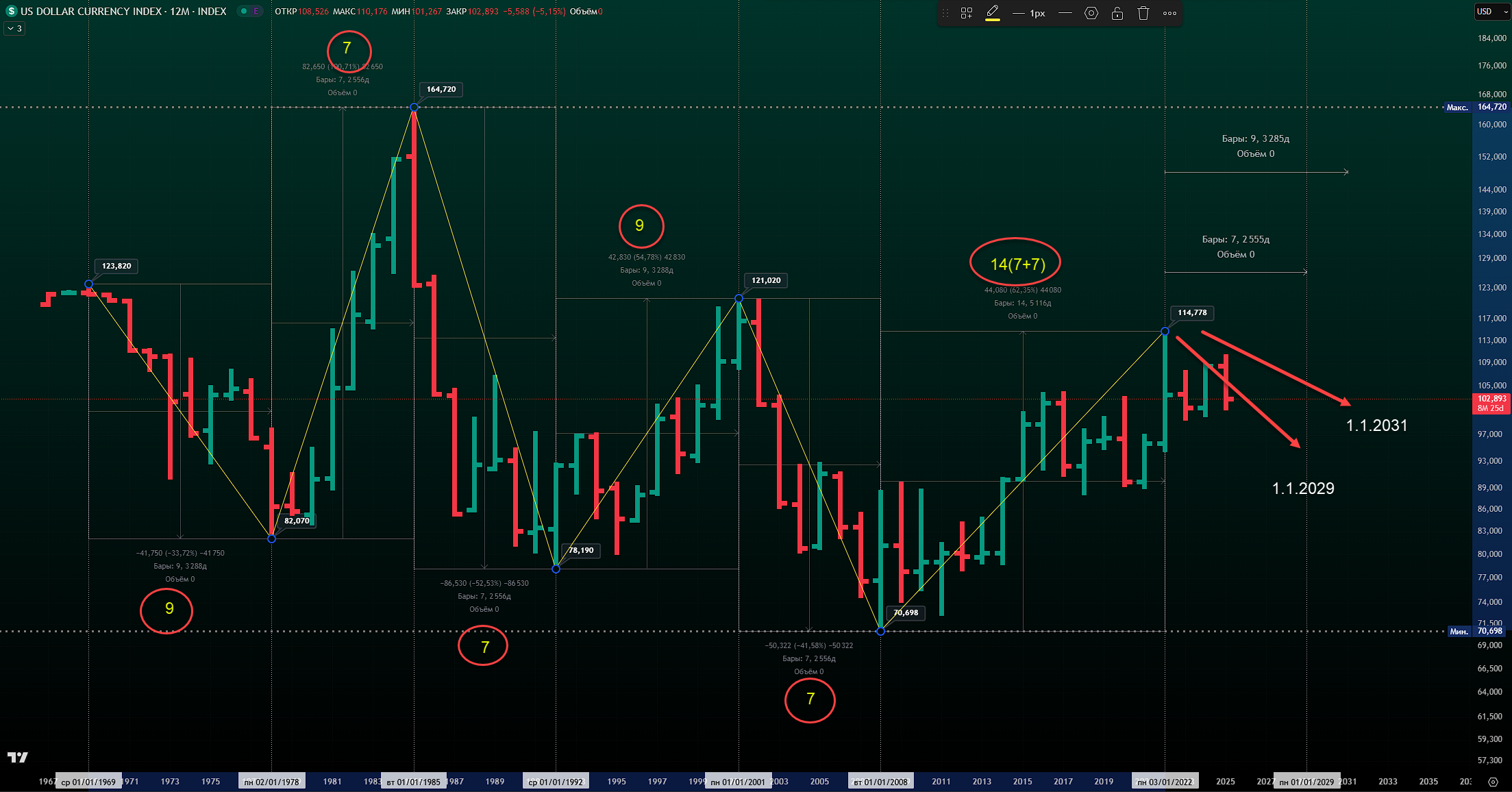Click the 70,698 price callout label
The width and height of the screenshot is (1512, 792).
point(906,612)
